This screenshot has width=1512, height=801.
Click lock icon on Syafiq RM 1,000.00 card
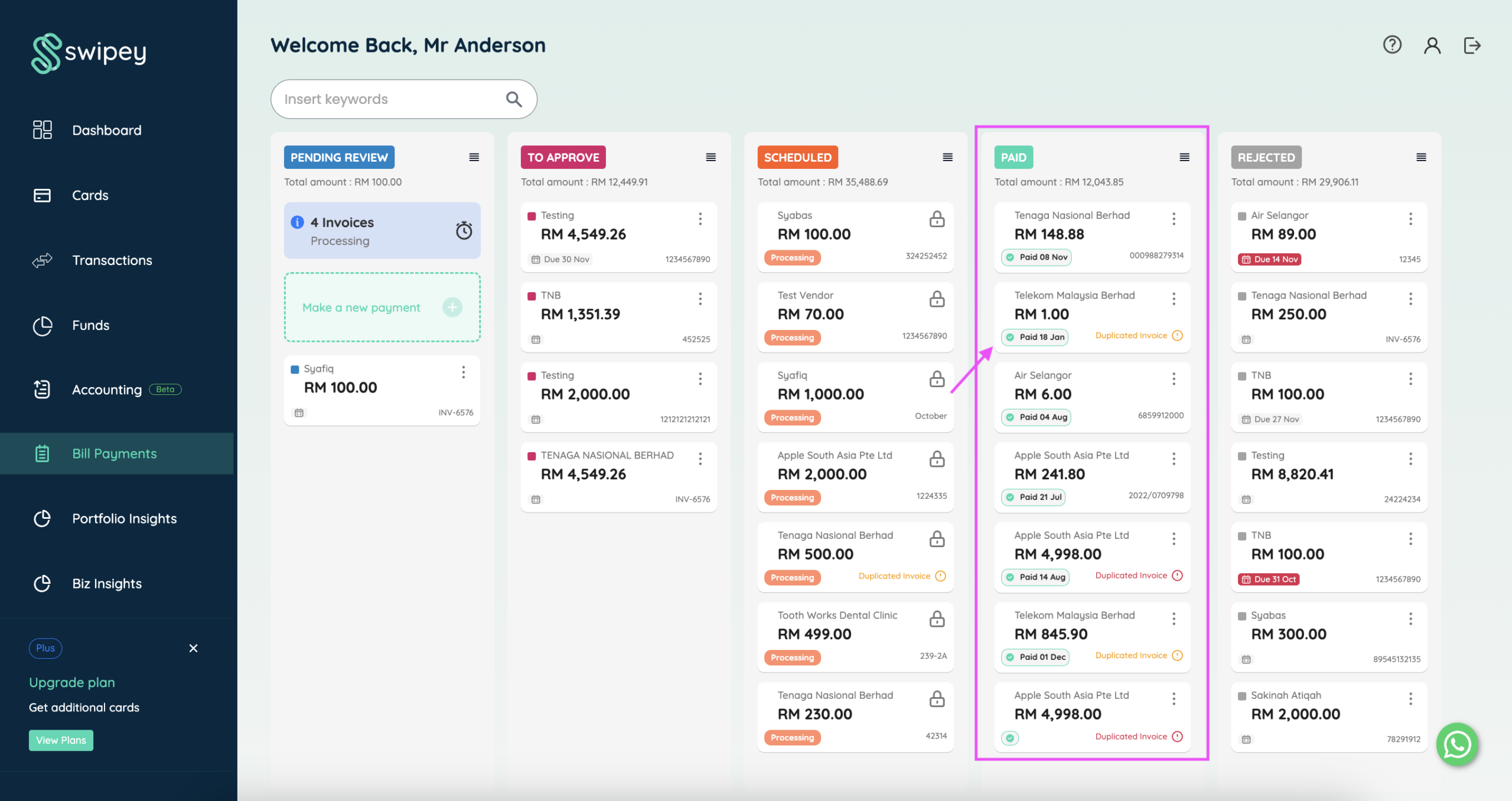click(937, 379)
